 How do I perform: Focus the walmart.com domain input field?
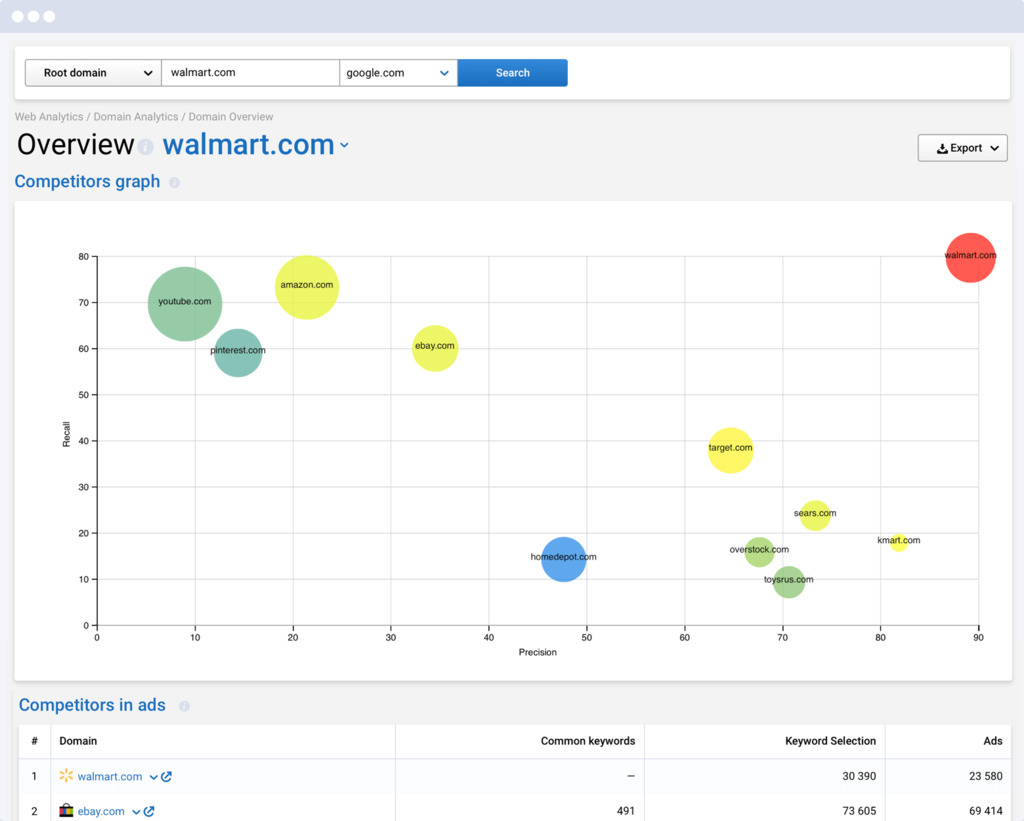tap(251, 72)
